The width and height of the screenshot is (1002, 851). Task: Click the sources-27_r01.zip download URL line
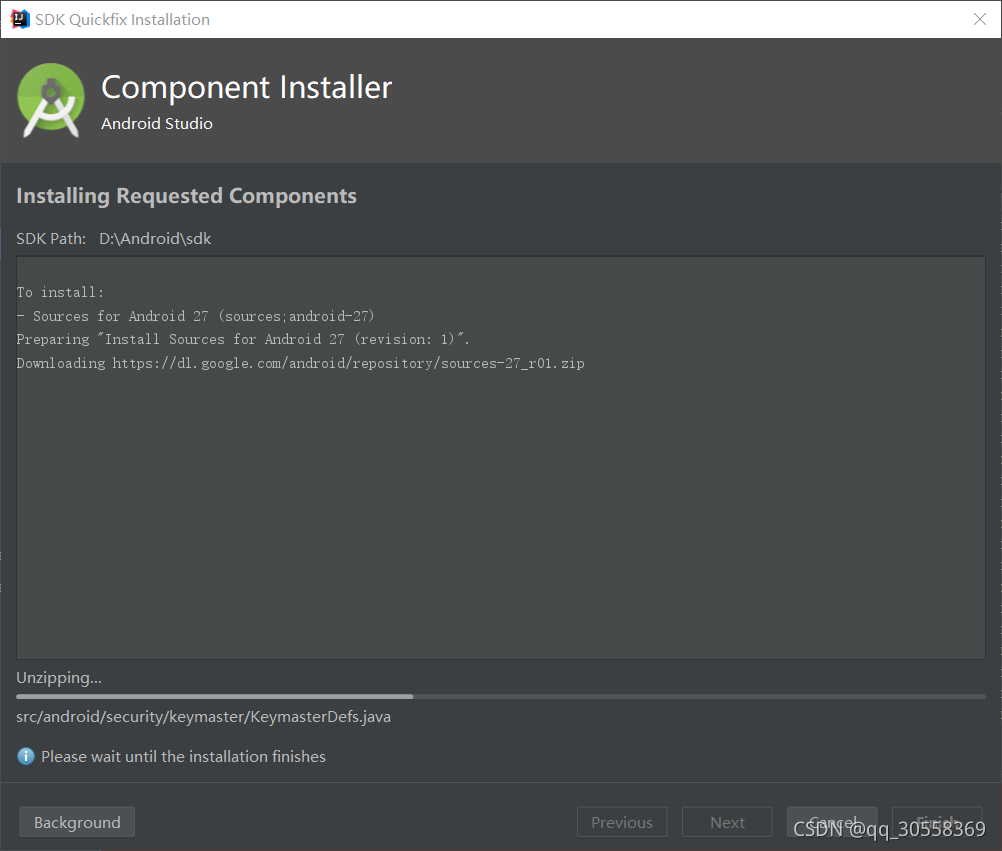click(300, 364)
